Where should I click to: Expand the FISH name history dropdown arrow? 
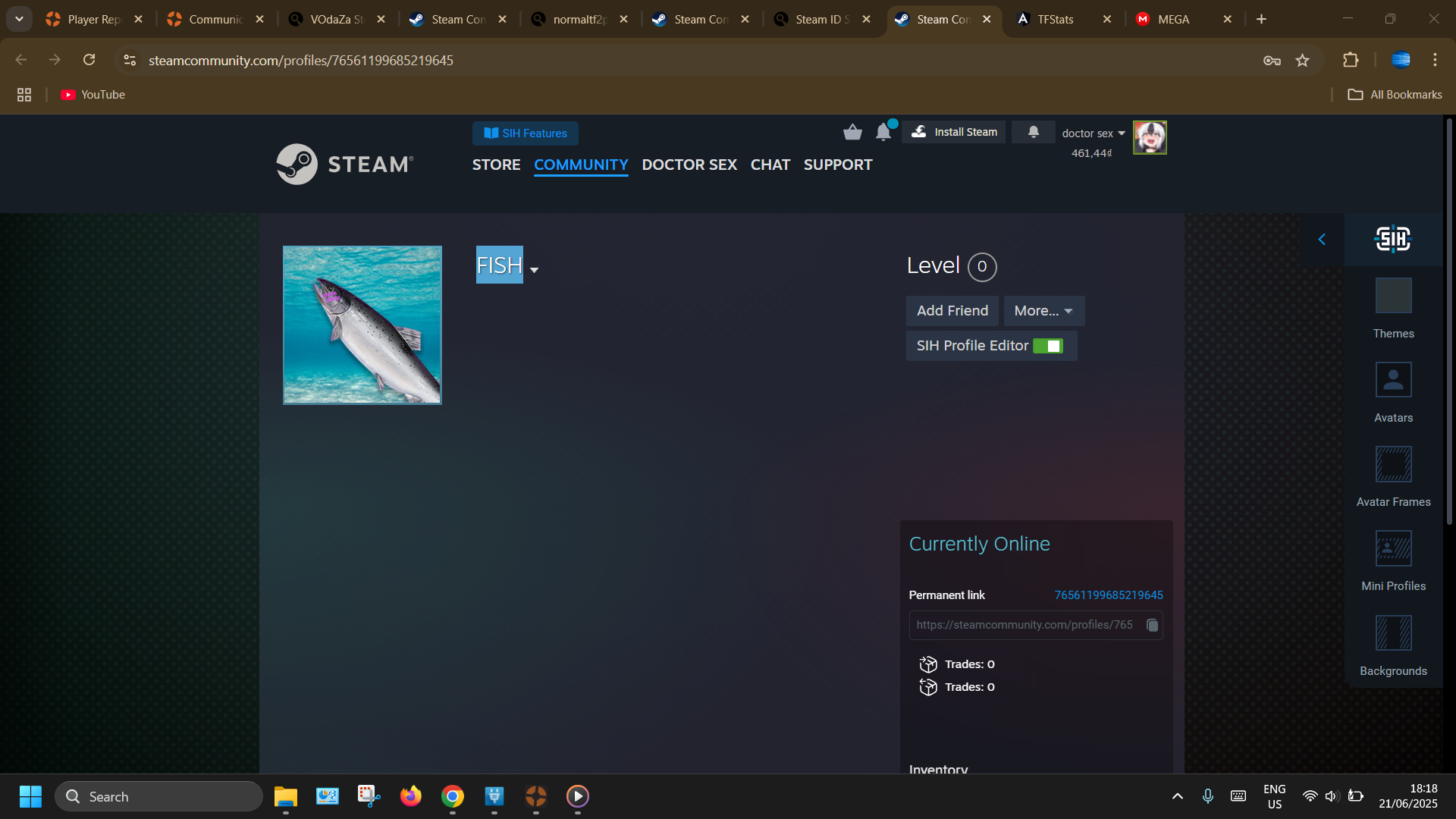(x=535, y=271)
